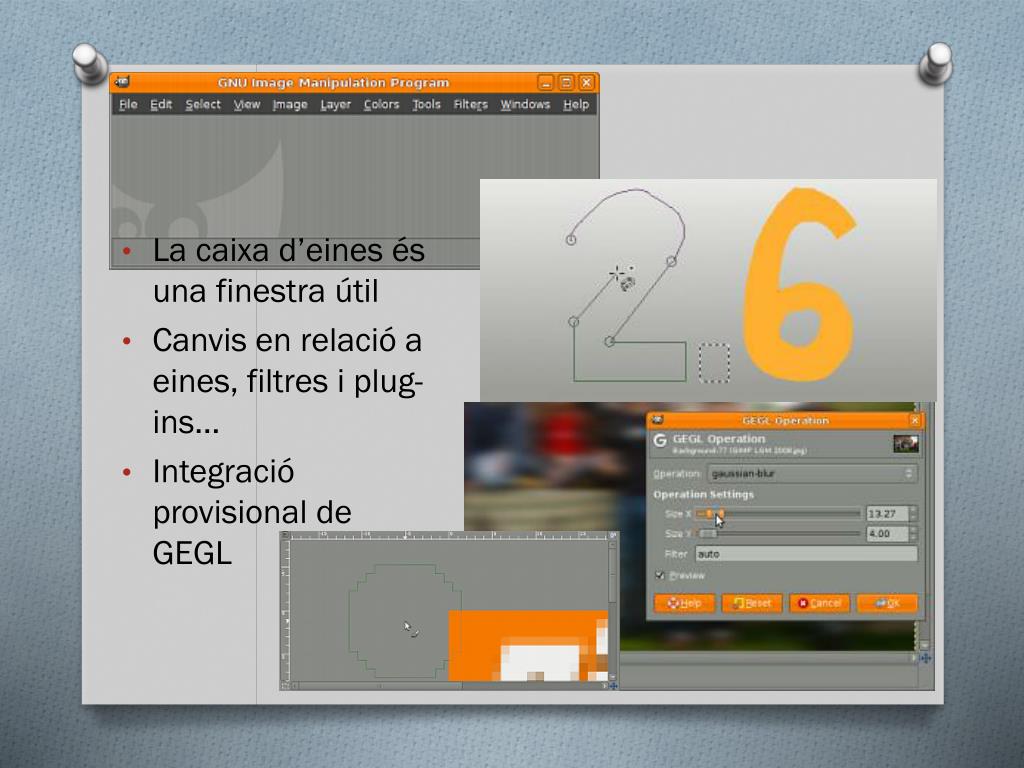Click the horizontal scrollbar of the pixel canvas
The width and height of the screenshot is (1024, 768).
[449, 686]
